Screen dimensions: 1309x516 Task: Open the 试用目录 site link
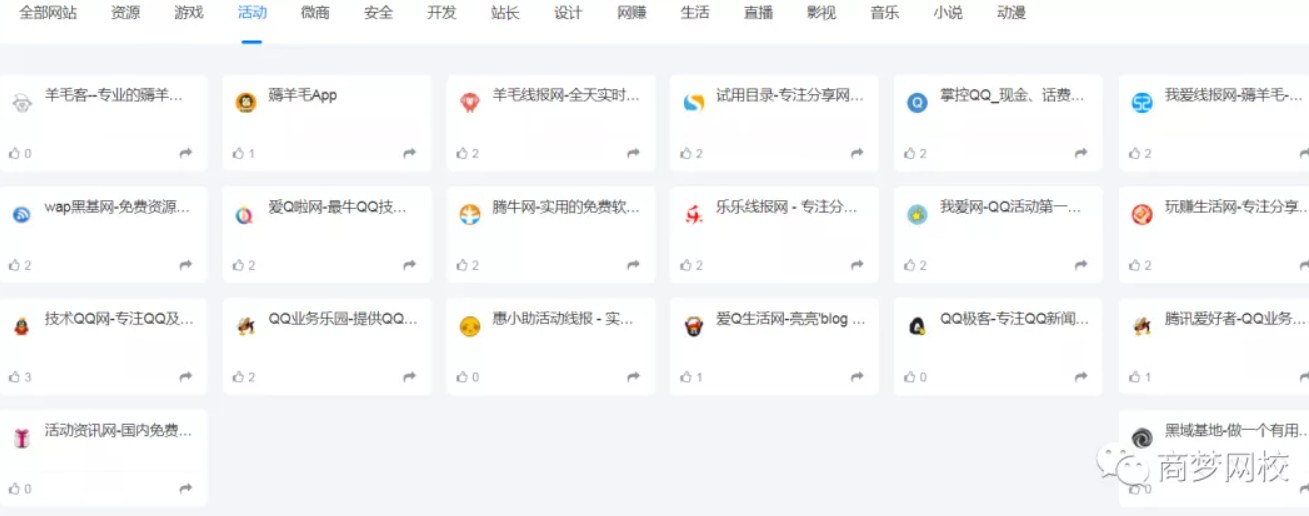(x=790, y=96)
